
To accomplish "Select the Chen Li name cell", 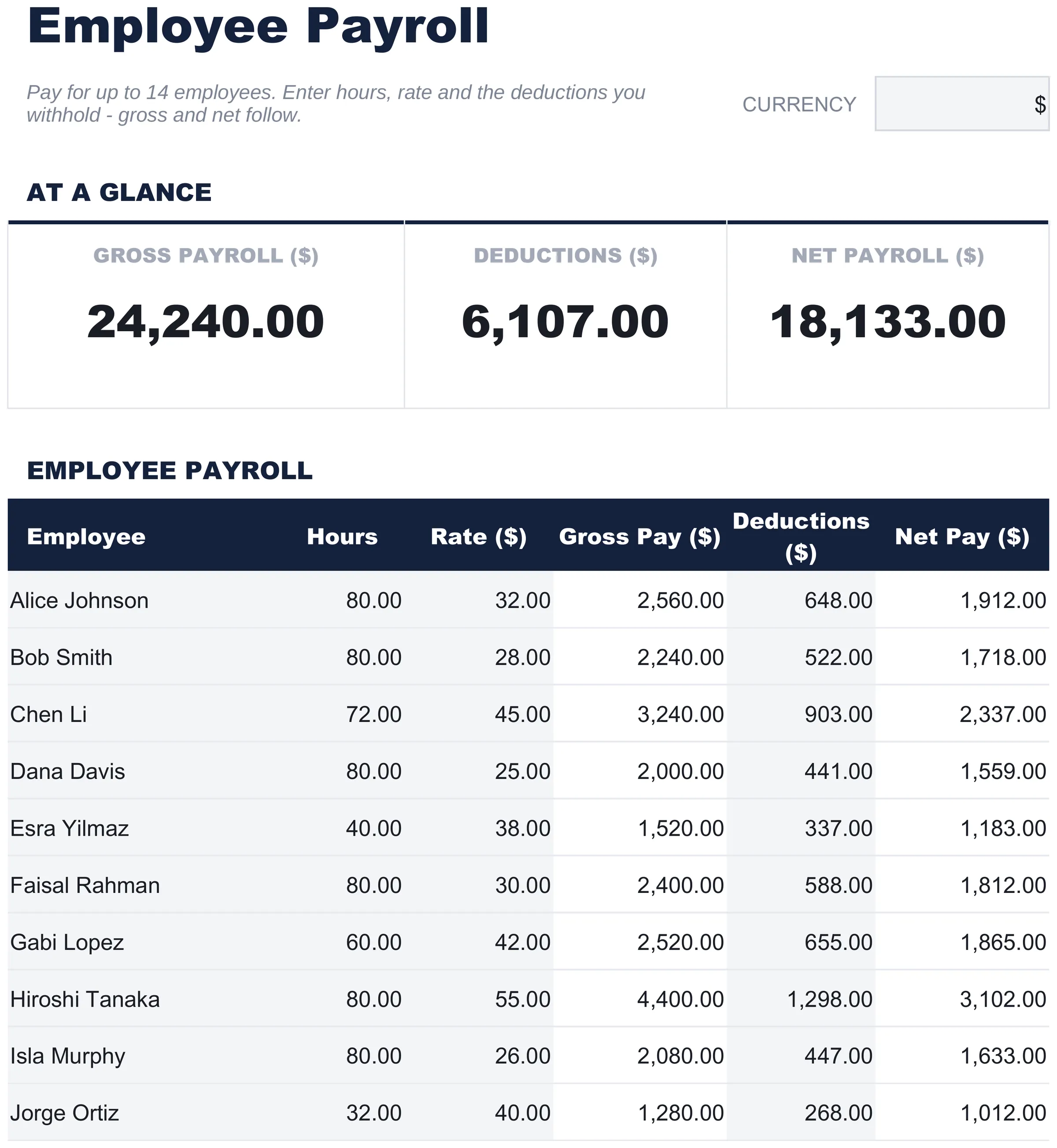I will pos(48,715).
